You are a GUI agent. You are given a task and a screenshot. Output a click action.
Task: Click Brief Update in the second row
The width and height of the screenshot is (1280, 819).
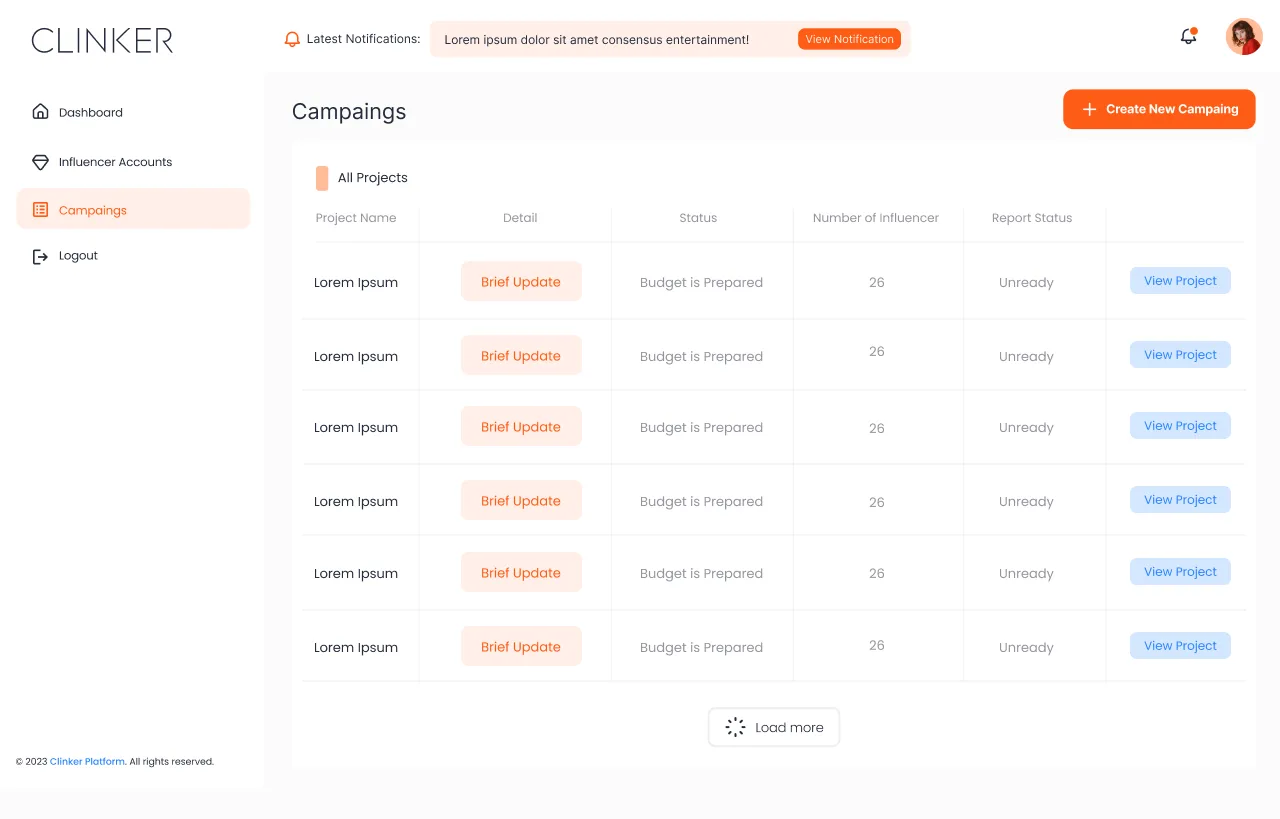point(521,356)
